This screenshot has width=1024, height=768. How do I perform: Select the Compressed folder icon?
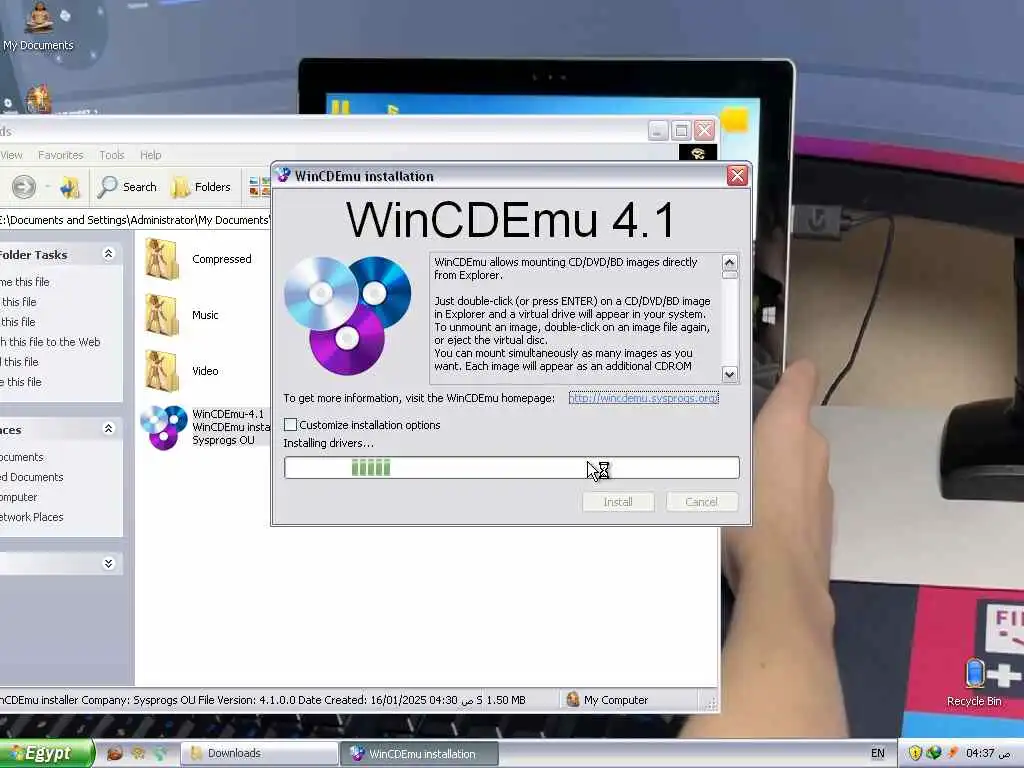pos(161,259)
